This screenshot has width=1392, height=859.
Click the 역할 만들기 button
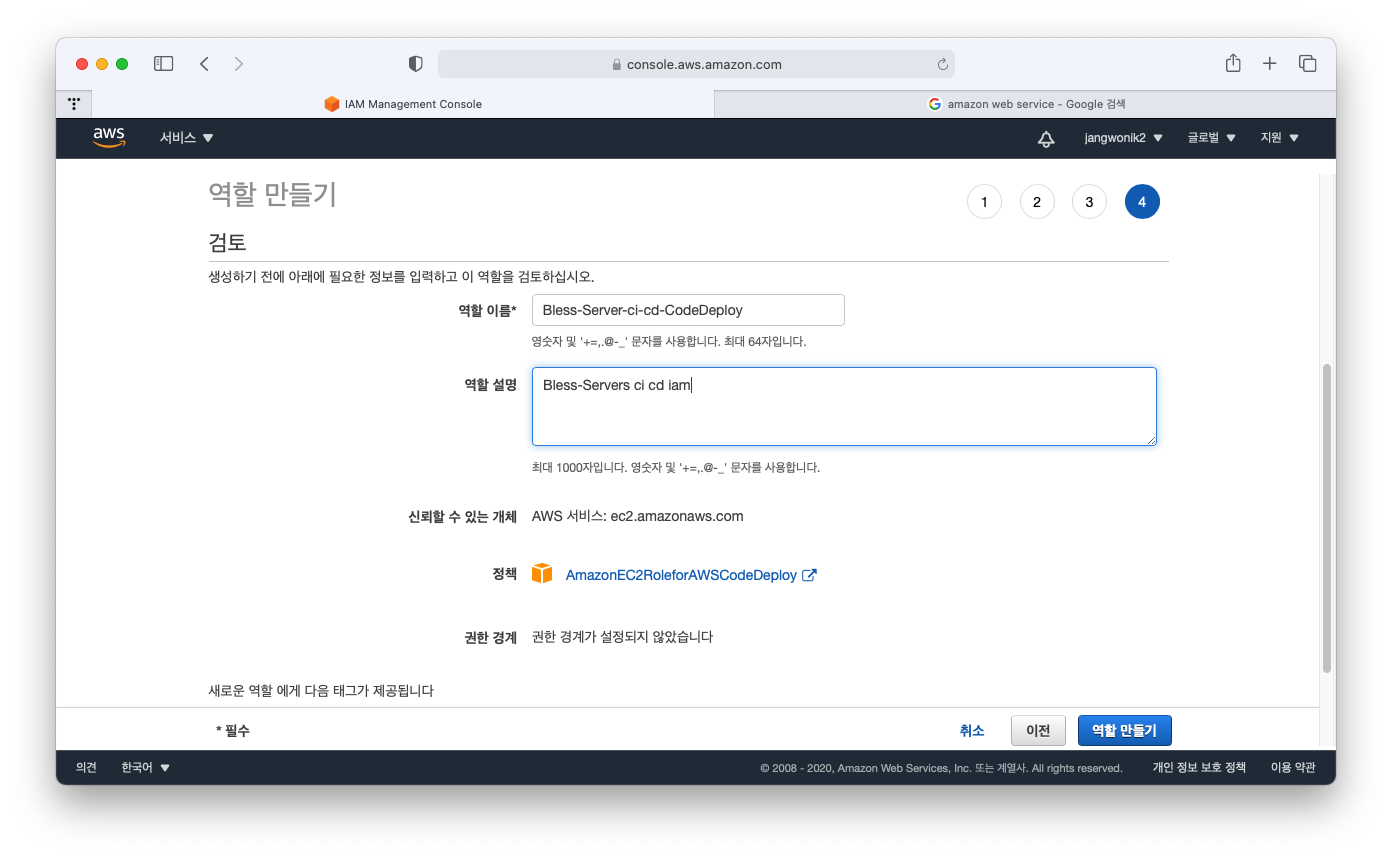pos(1124,731)
